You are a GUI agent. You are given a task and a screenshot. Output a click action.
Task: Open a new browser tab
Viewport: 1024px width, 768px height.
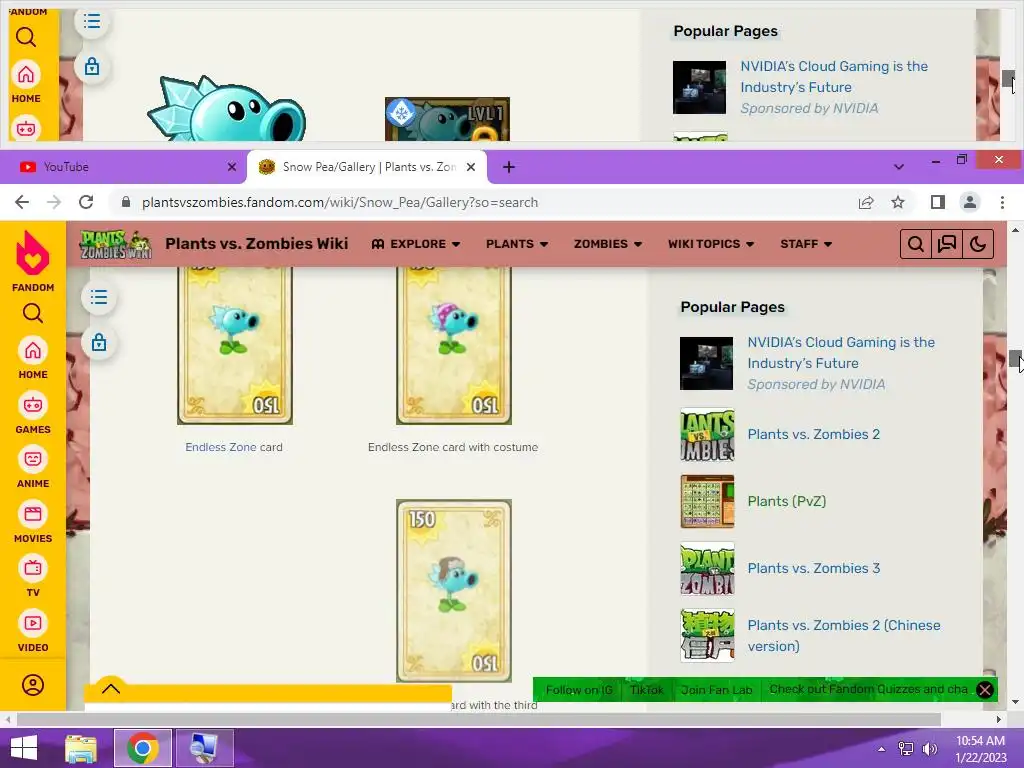(x=509, y=167)
